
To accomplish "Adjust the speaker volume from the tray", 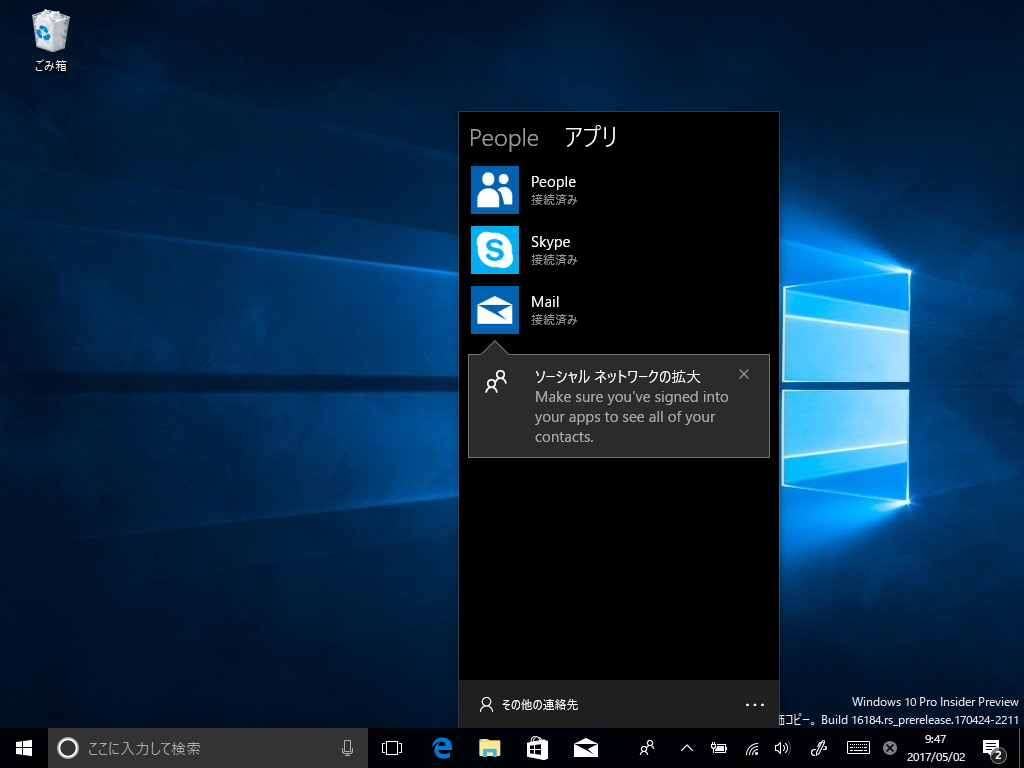I will [783, 747].
